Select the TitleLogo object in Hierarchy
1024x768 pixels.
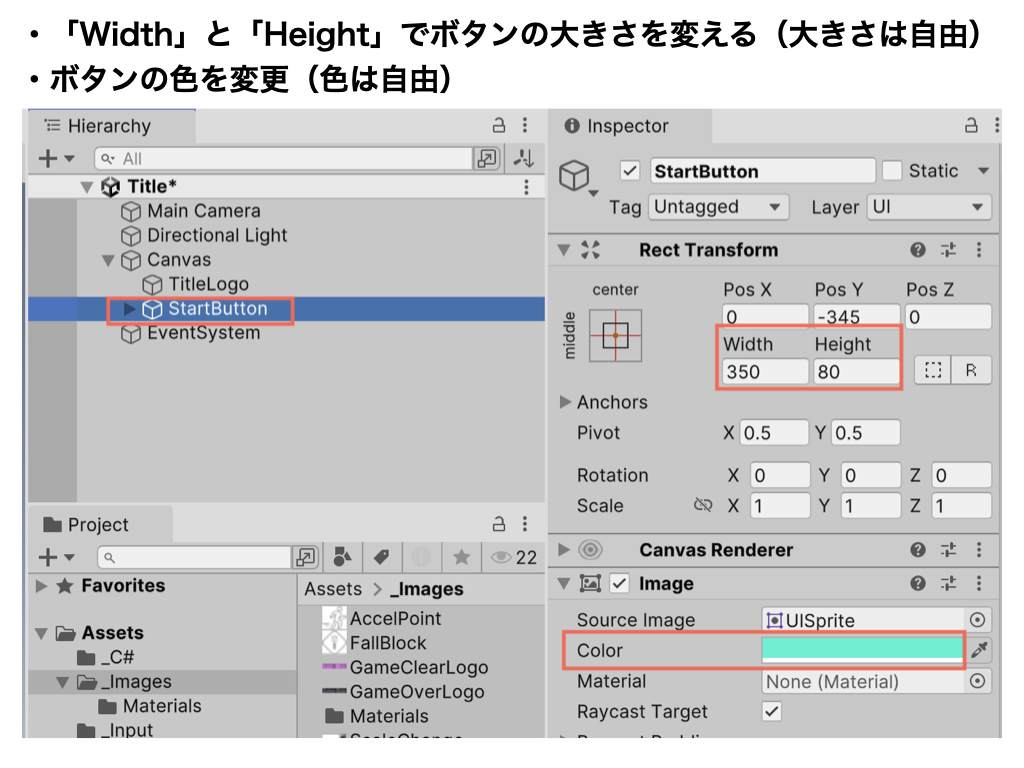coord(207,285)
